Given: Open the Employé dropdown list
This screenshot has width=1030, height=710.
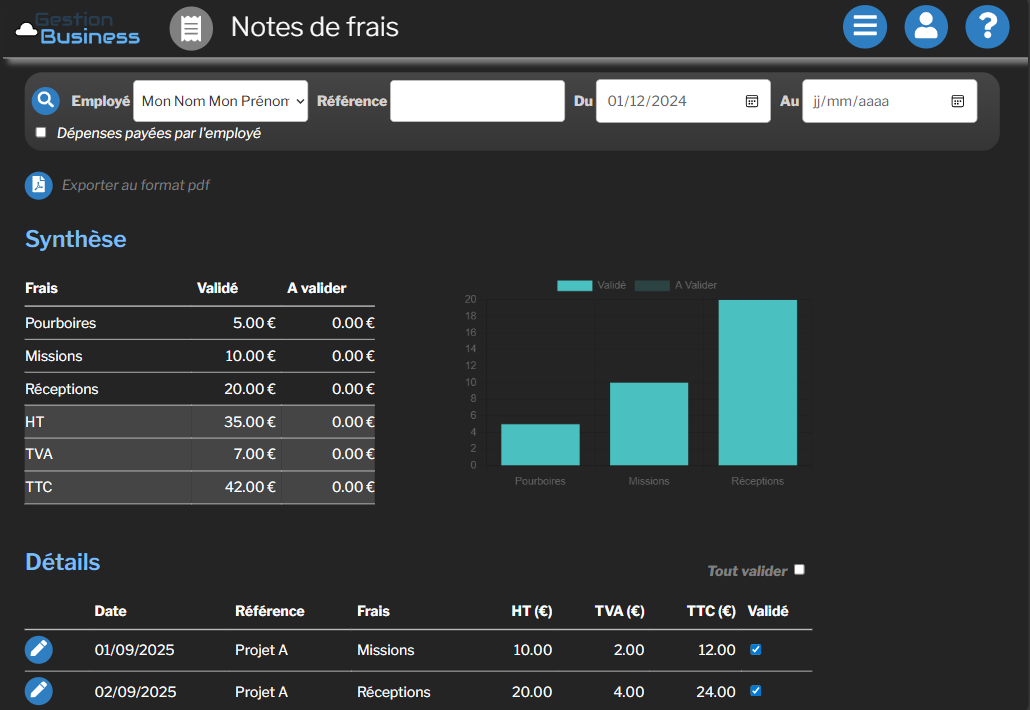Looking at the screenshot, I should (220, 101).
